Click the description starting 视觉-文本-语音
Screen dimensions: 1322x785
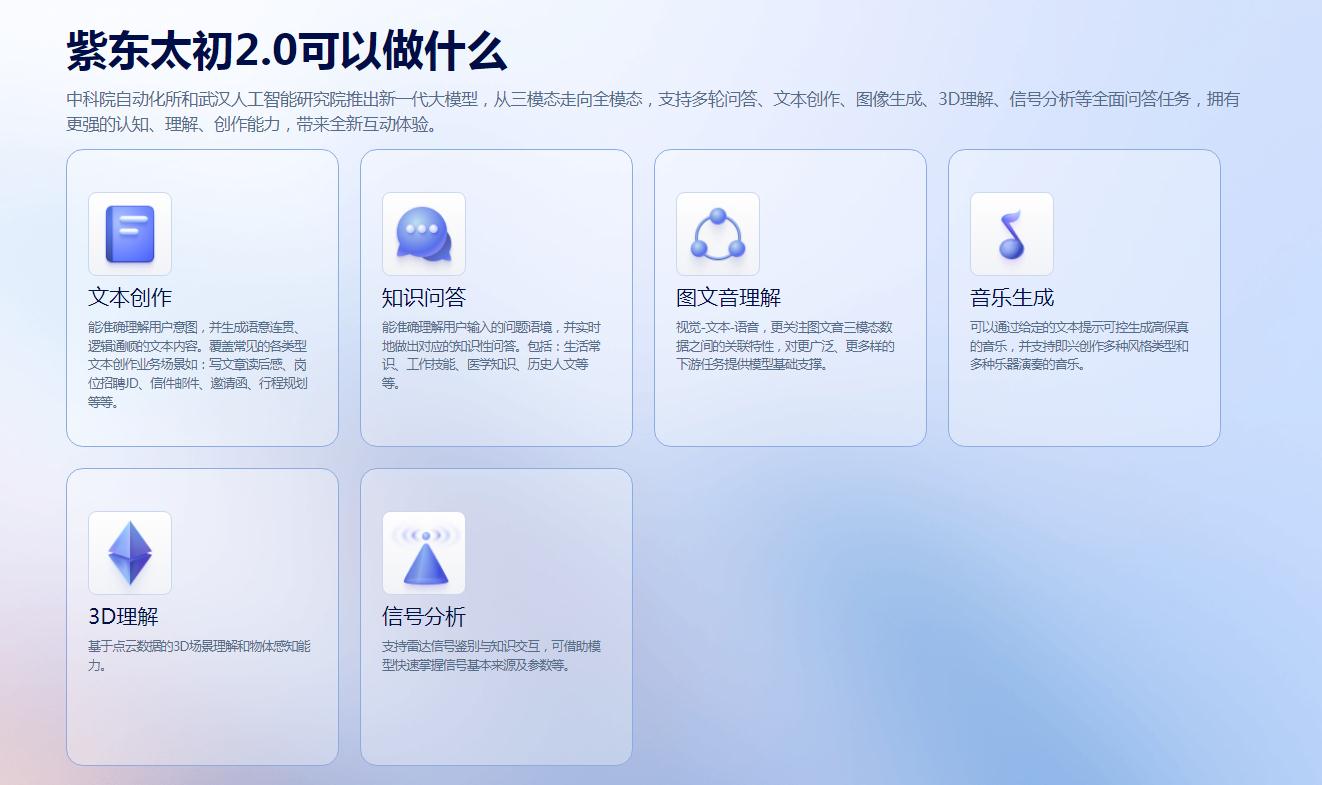click(x=786, y=346)
